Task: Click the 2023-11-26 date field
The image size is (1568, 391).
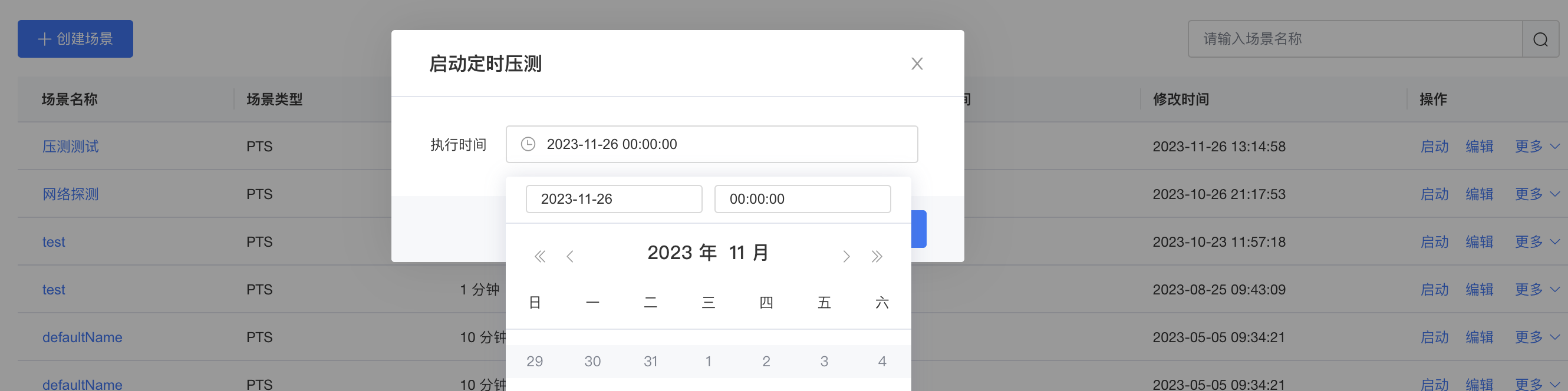Action: click(x=614, y=199)
